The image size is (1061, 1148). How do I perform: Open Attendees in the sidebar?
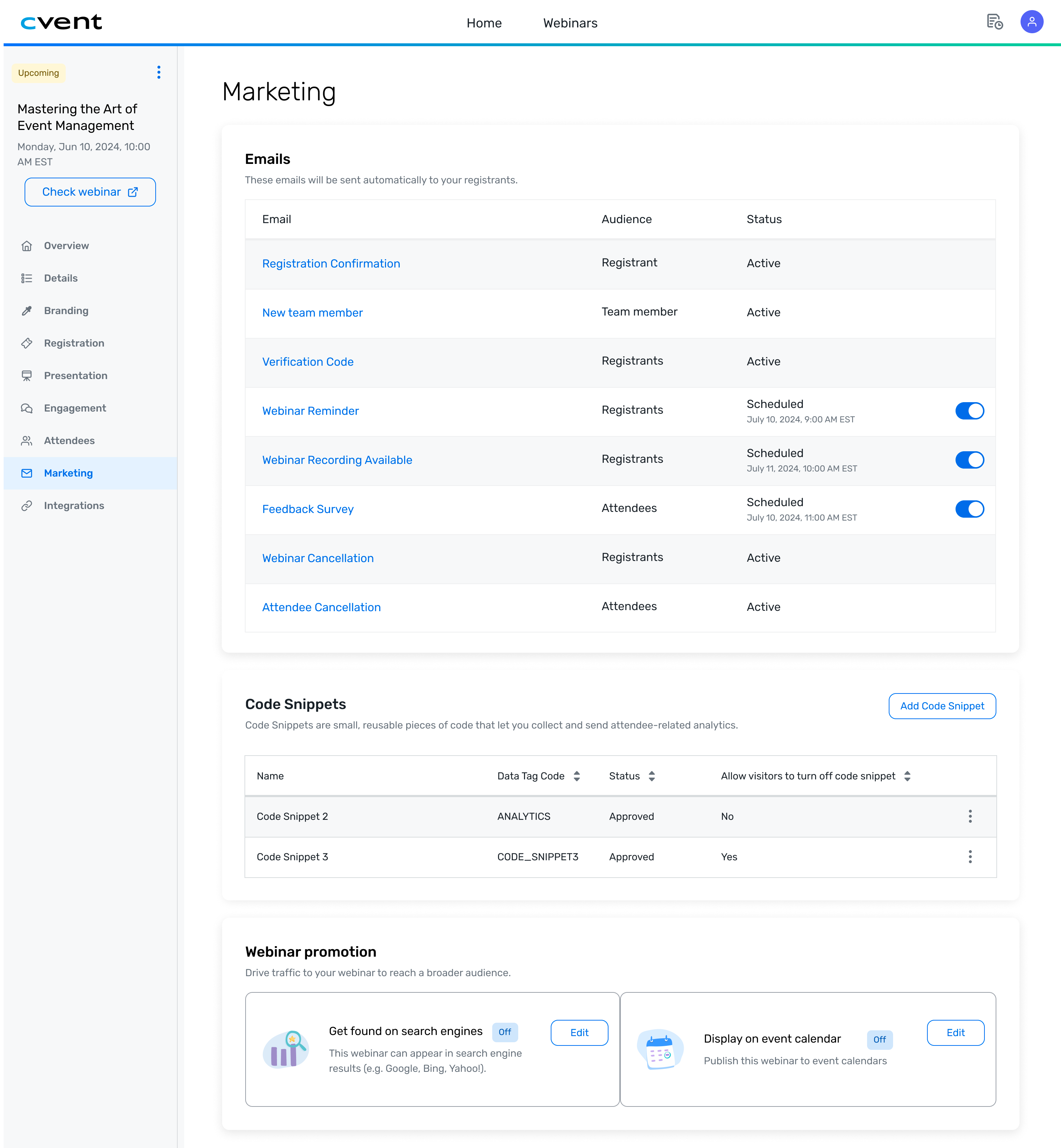(90, 441)
